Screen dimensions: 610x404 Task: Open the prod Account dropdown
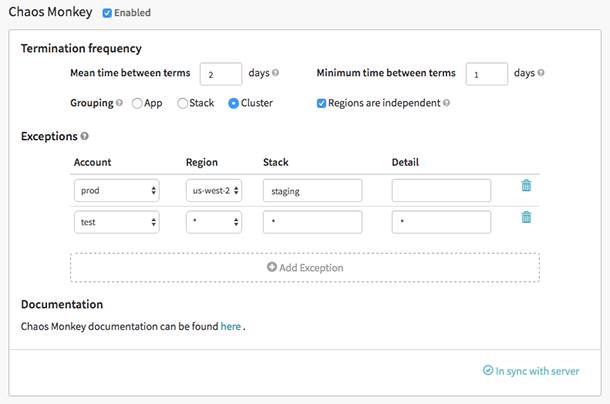coord(116,190)
